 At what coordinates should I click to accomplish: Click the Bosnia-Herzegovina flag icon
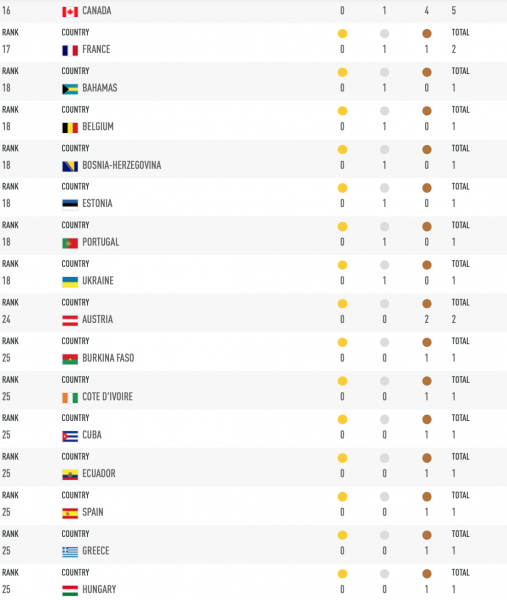[x=70, y=166]
